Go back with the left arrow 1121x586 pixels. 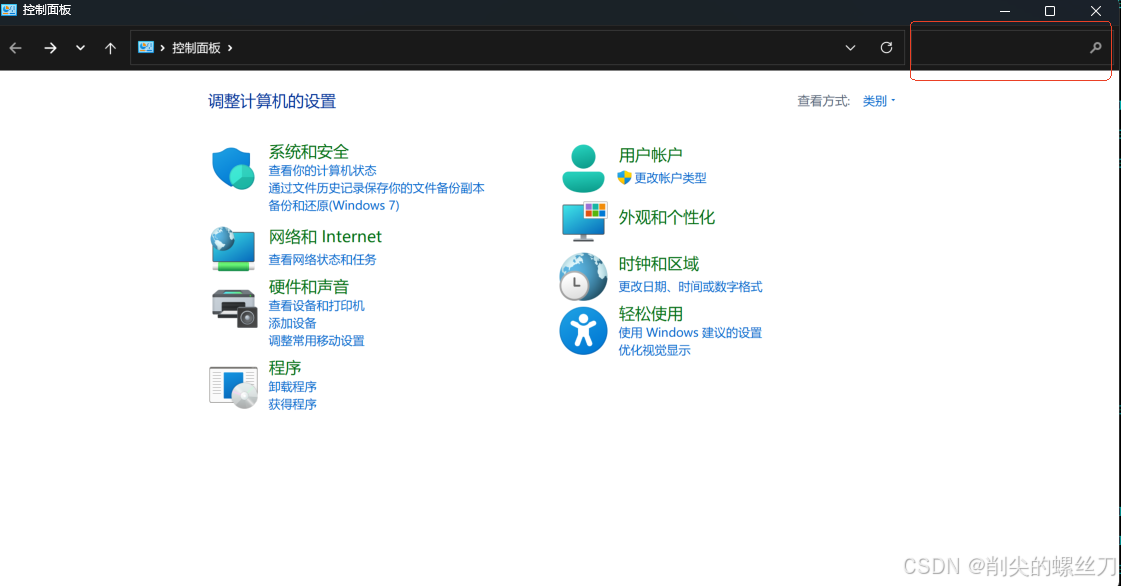coord(16,48)
